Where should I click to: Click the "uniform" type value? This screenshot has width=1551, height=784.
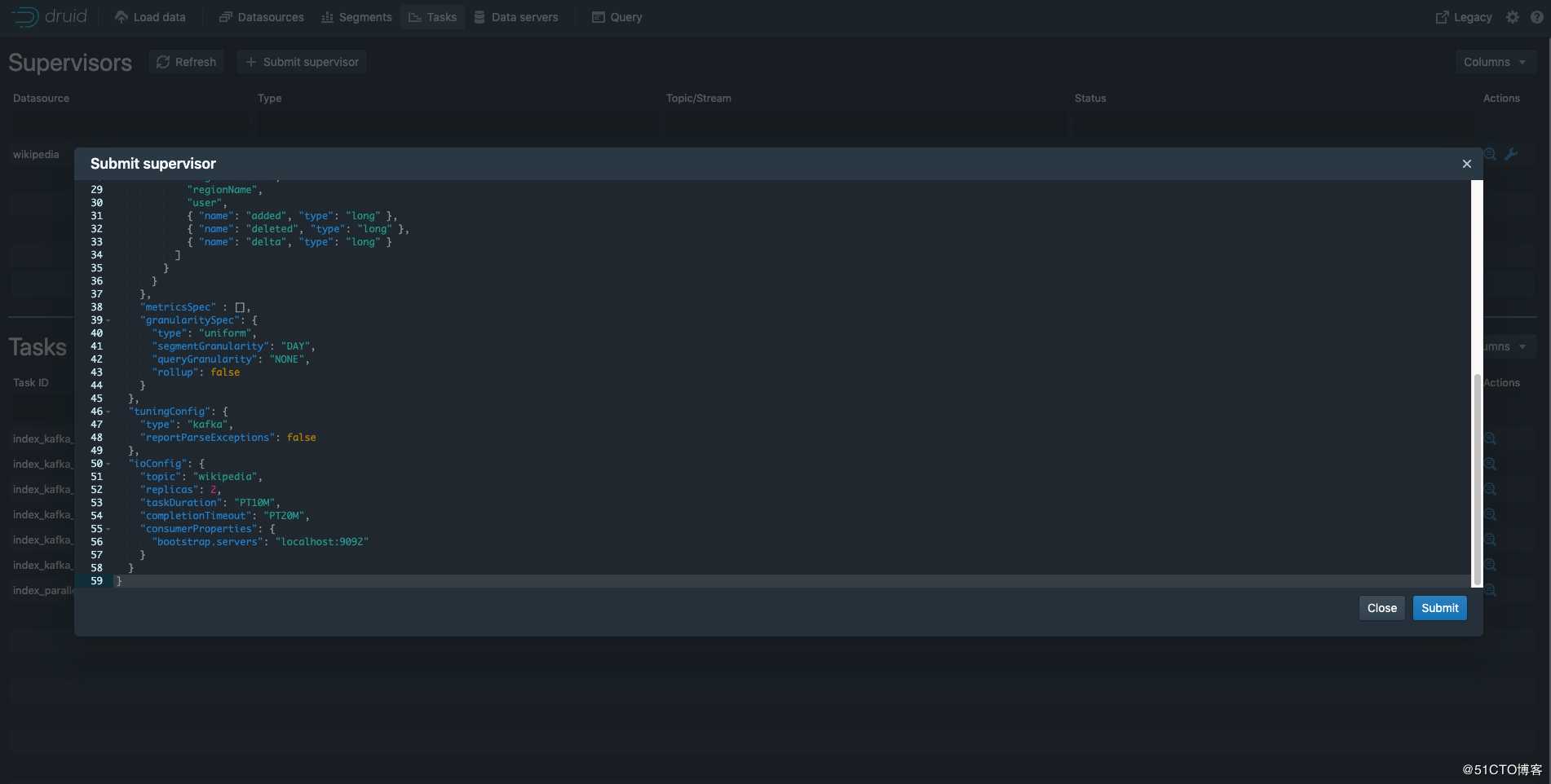pyautogui.click(x=225, y=333)
